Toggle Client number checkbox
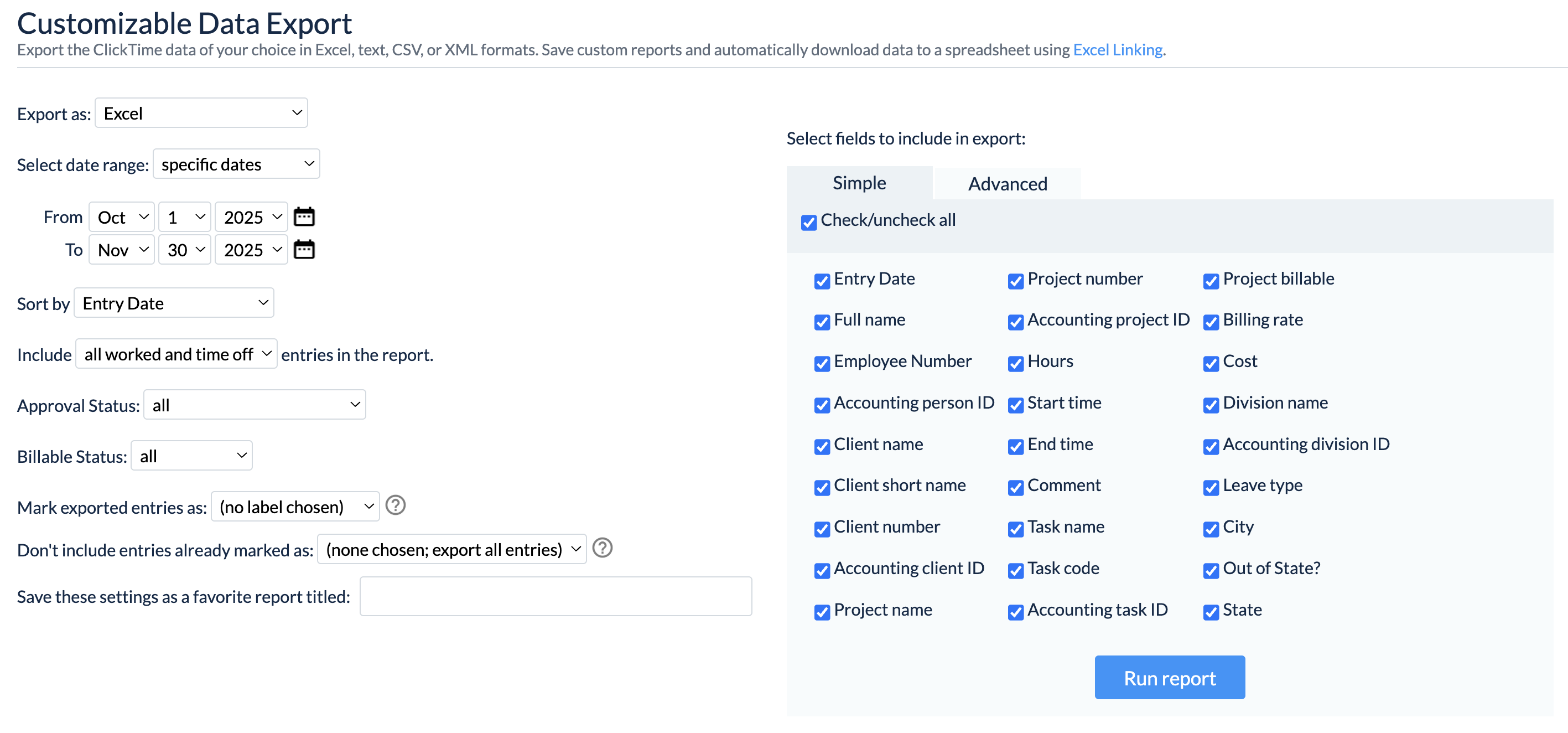1568x733 pixels. 822,529
